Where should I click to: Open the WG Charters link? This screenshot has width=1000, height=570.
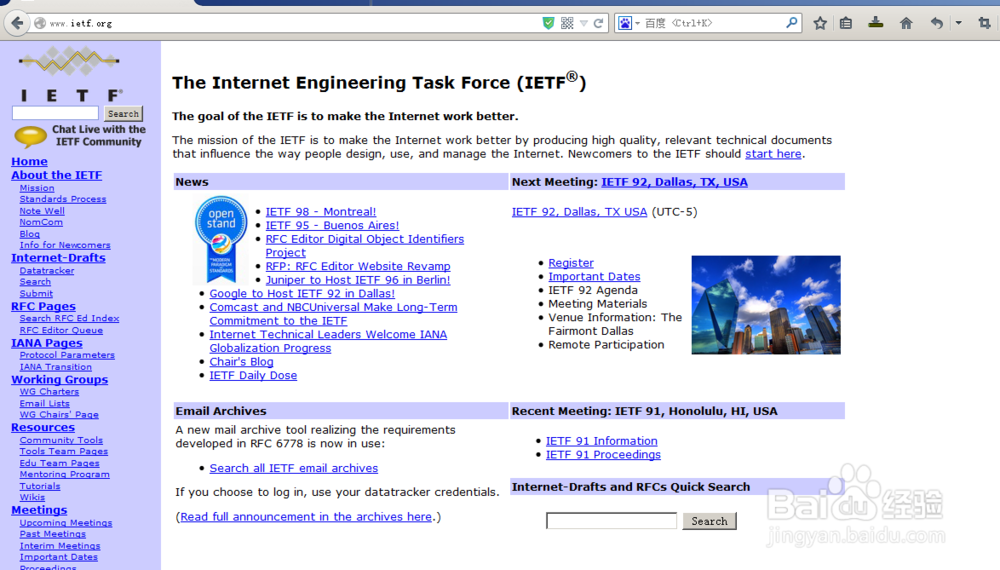pos(49,391)
